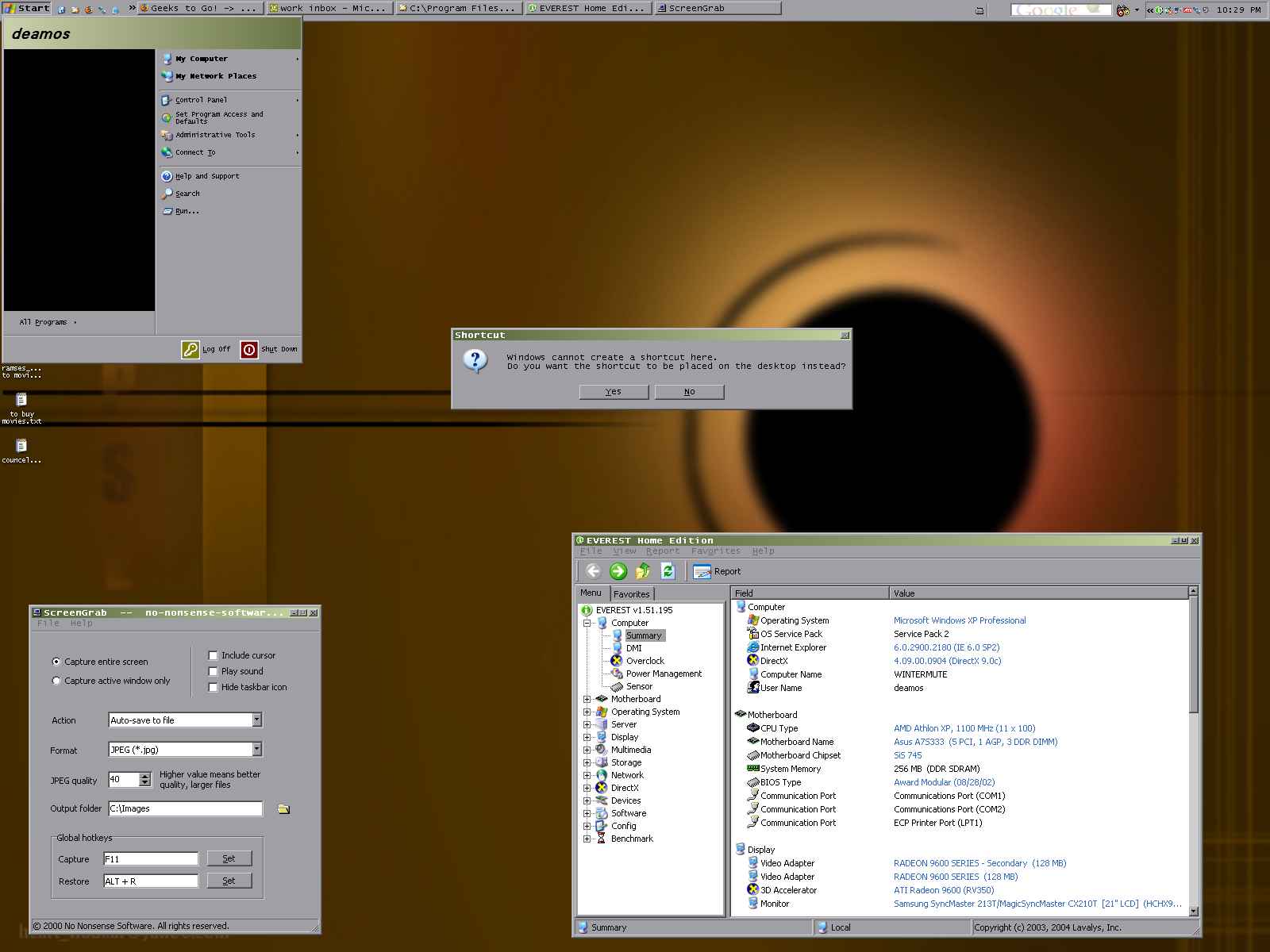Open the Favorites menu in EVEREST
1270x952 pixels.
tap(715, 551)
